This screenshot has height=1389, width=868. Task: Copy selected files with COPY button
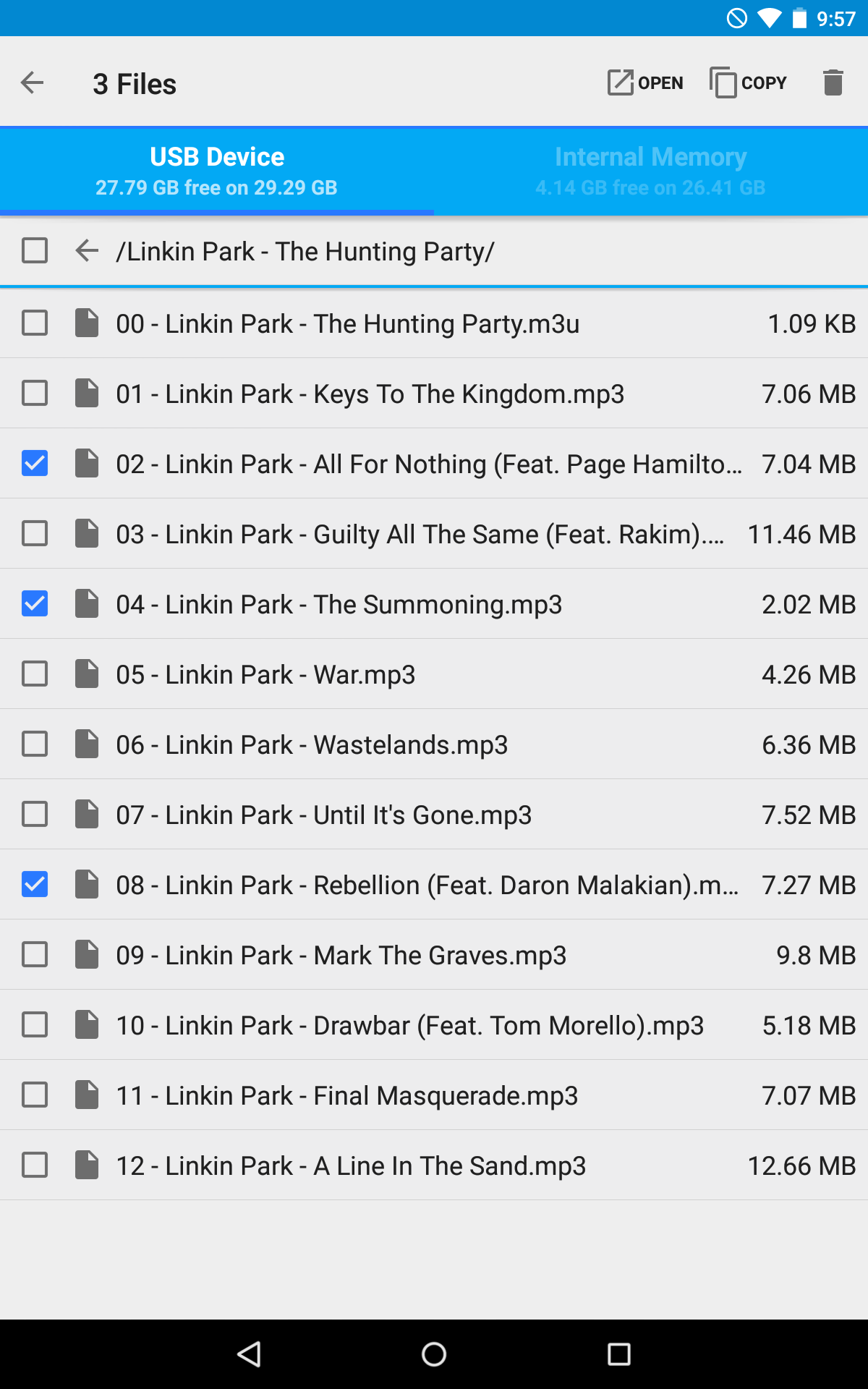[x=748, y=83]
